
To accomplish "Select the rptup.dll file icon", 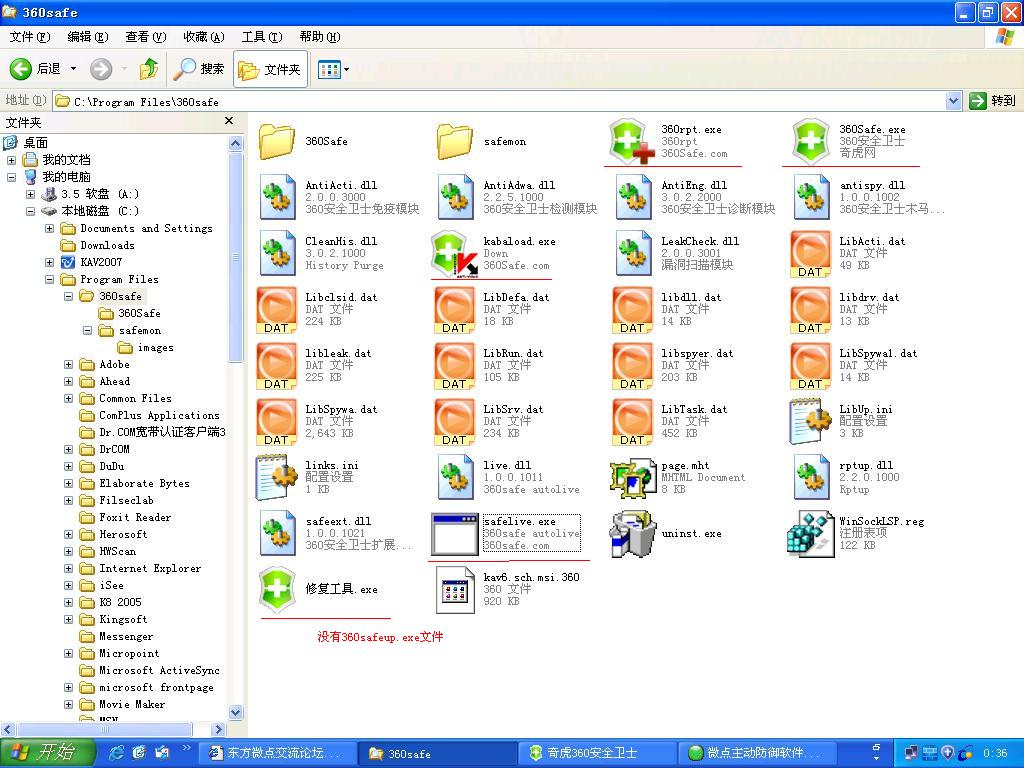I will coord(810,477).
